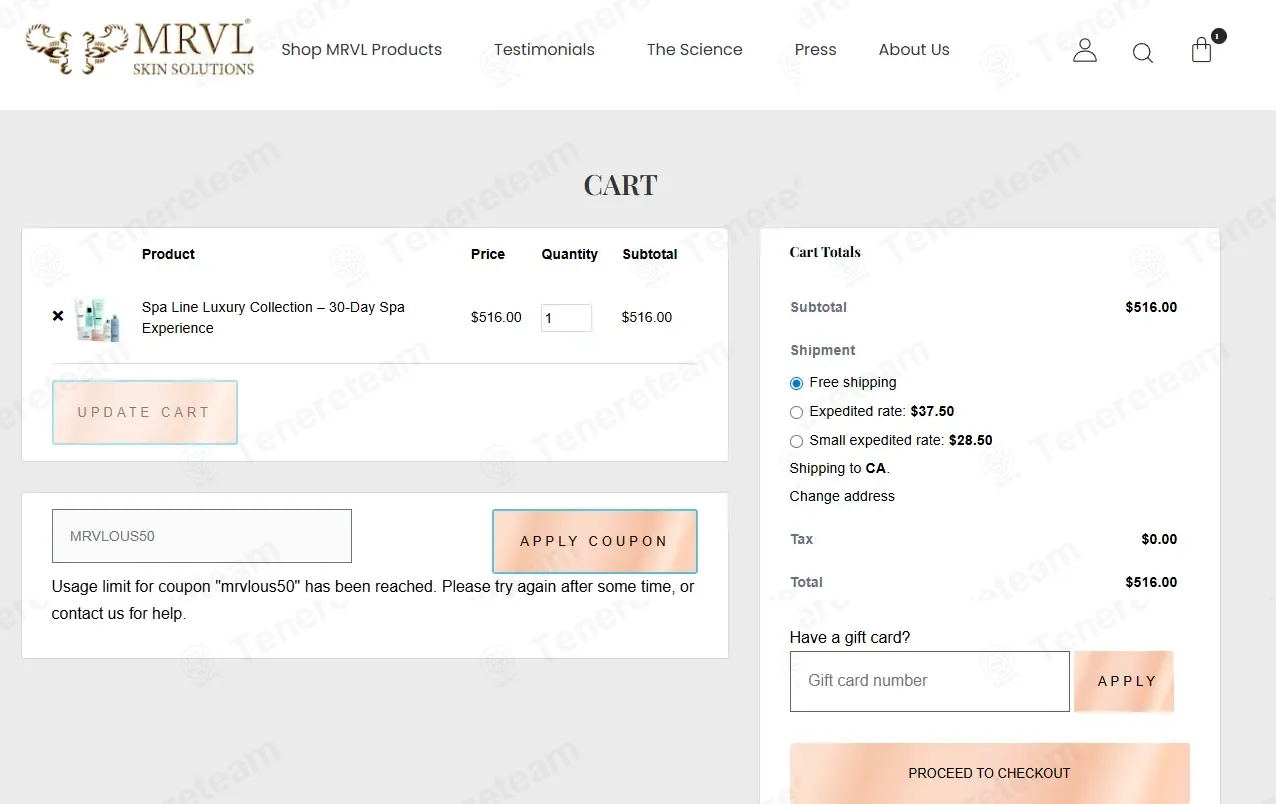Click the Product column header
This screenshot has height=804, width=1276.
[x=168, y=254]
